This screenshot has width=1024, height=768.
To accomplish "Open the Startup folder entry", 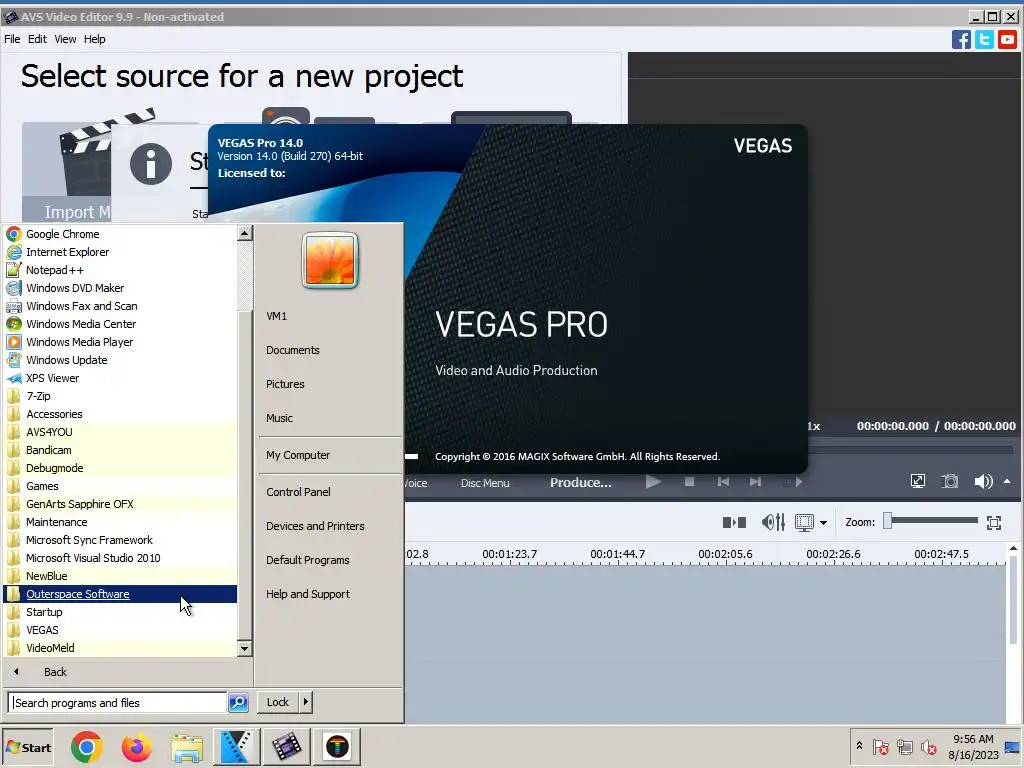I will [x=120, y=612].
